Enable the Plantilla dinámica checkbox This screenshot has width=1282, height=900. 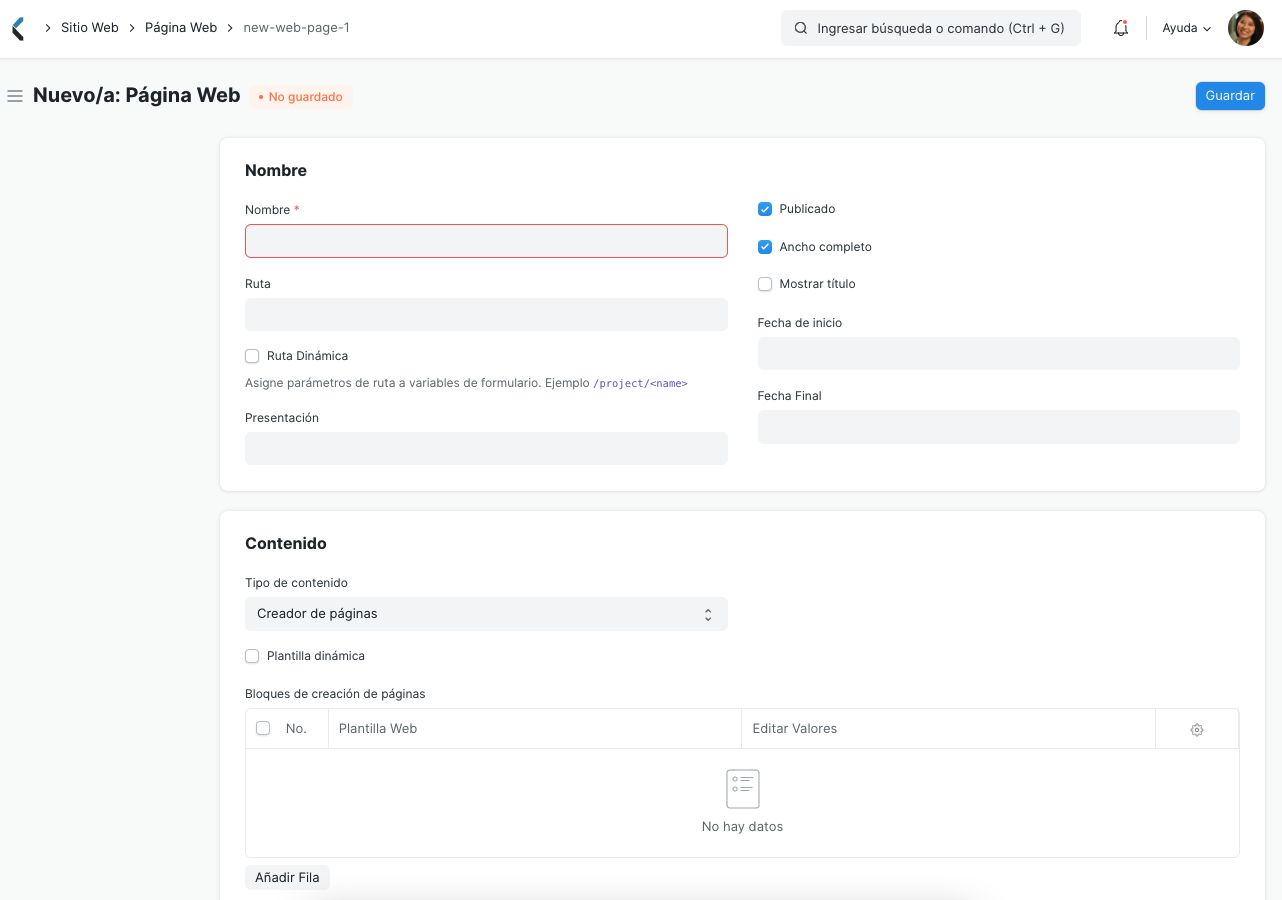(x=252, y=656)
